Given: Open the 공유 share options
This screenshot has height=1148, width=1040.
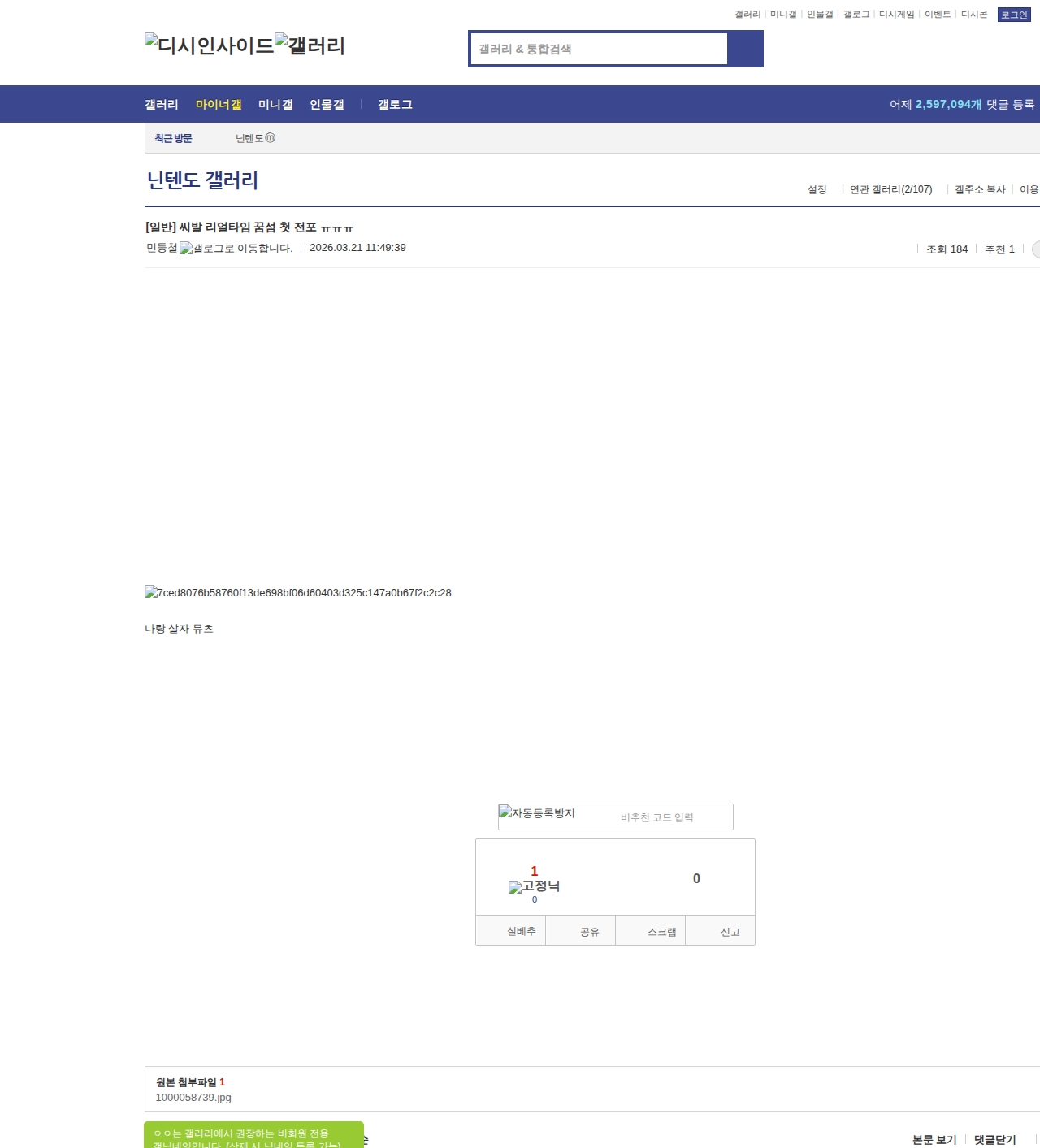Looking at the screenshot, I should click(589, 932).
